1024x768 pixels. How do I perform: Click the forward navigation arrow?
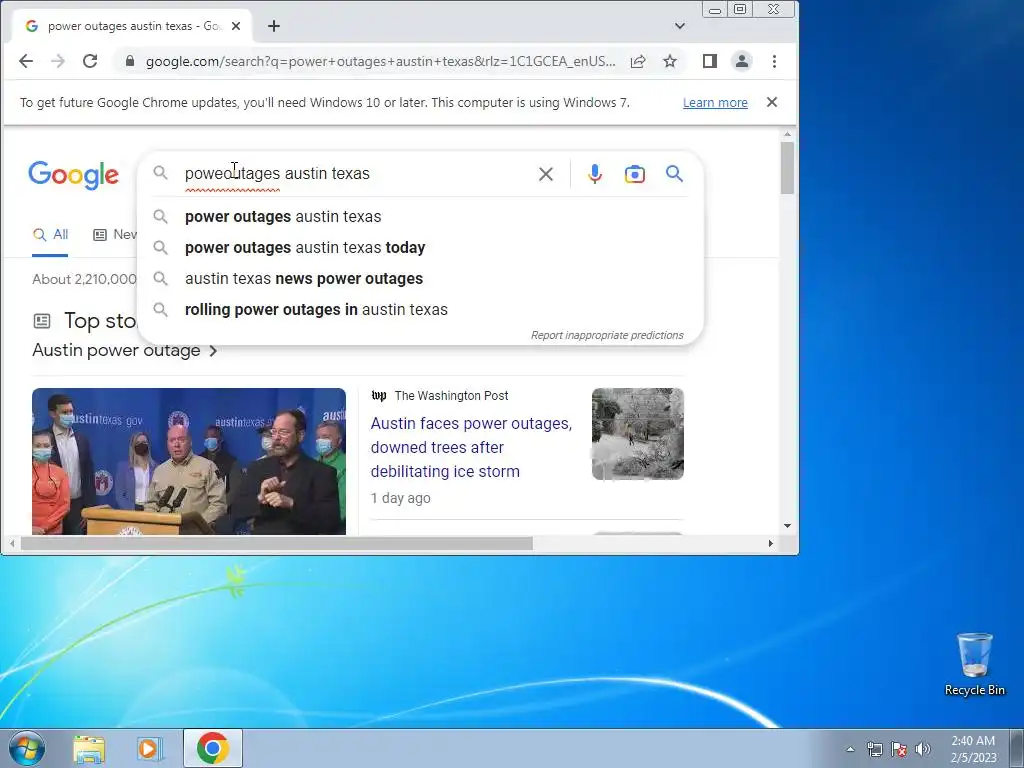(x=58, y=61)
